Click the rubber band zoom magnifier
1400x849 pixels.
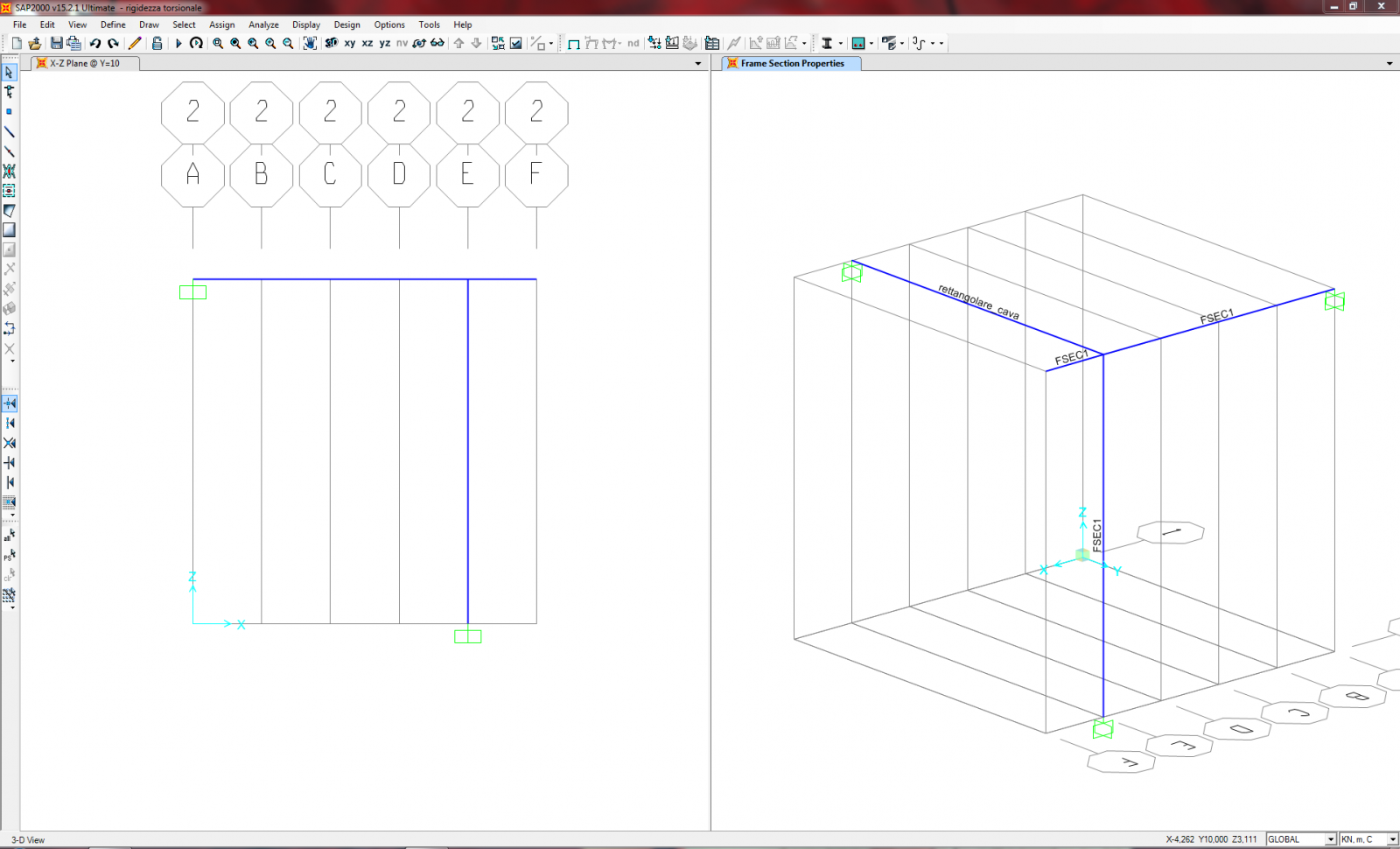point(218,43)
